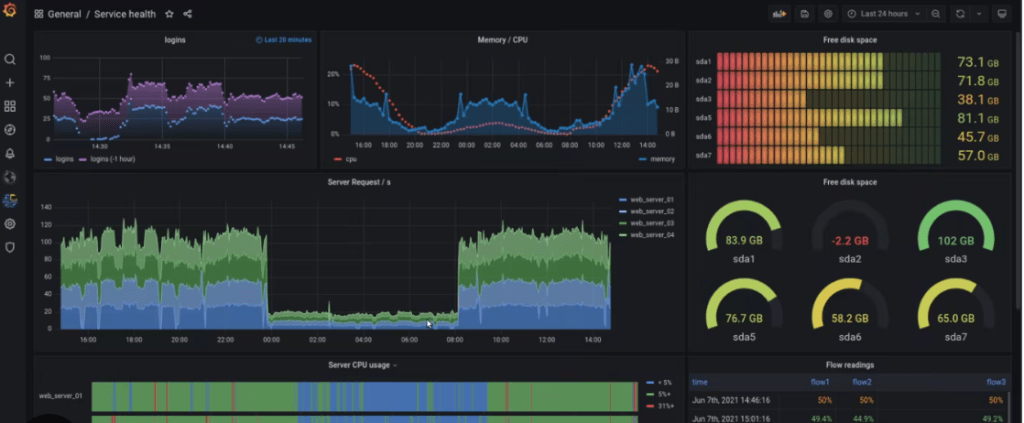The width and height of the screenshot is (1024, 423).
Task: Expand the refresh interval dropdown arrow
Action: coord(979,14)
